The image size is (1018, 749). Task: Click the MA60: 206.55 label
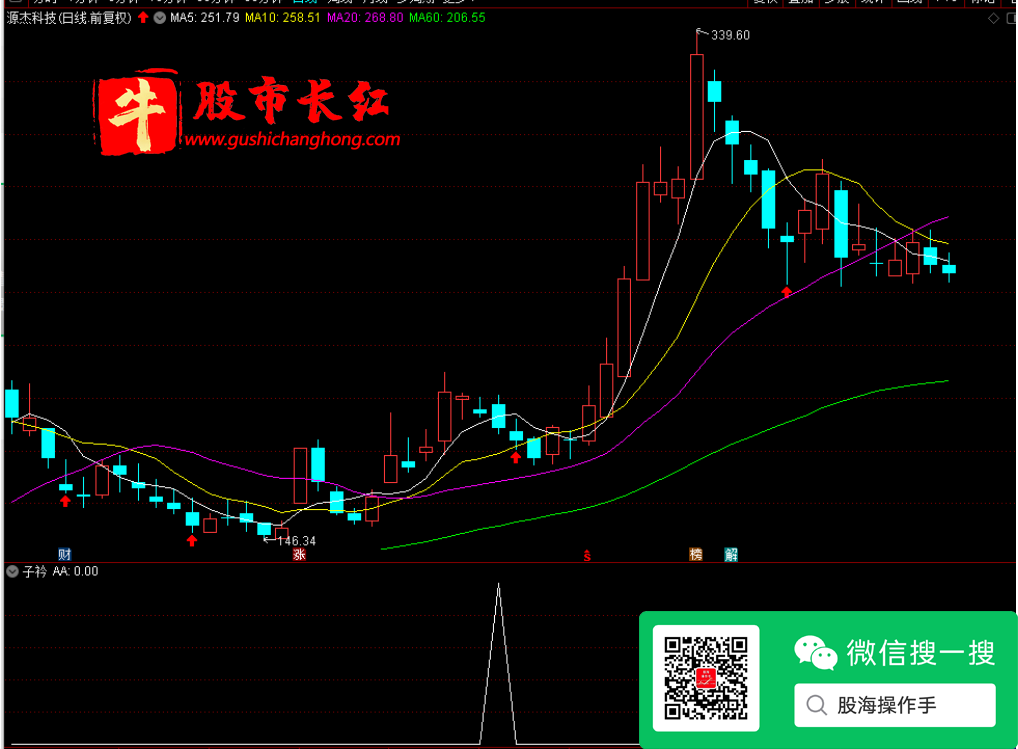(447, 18)
